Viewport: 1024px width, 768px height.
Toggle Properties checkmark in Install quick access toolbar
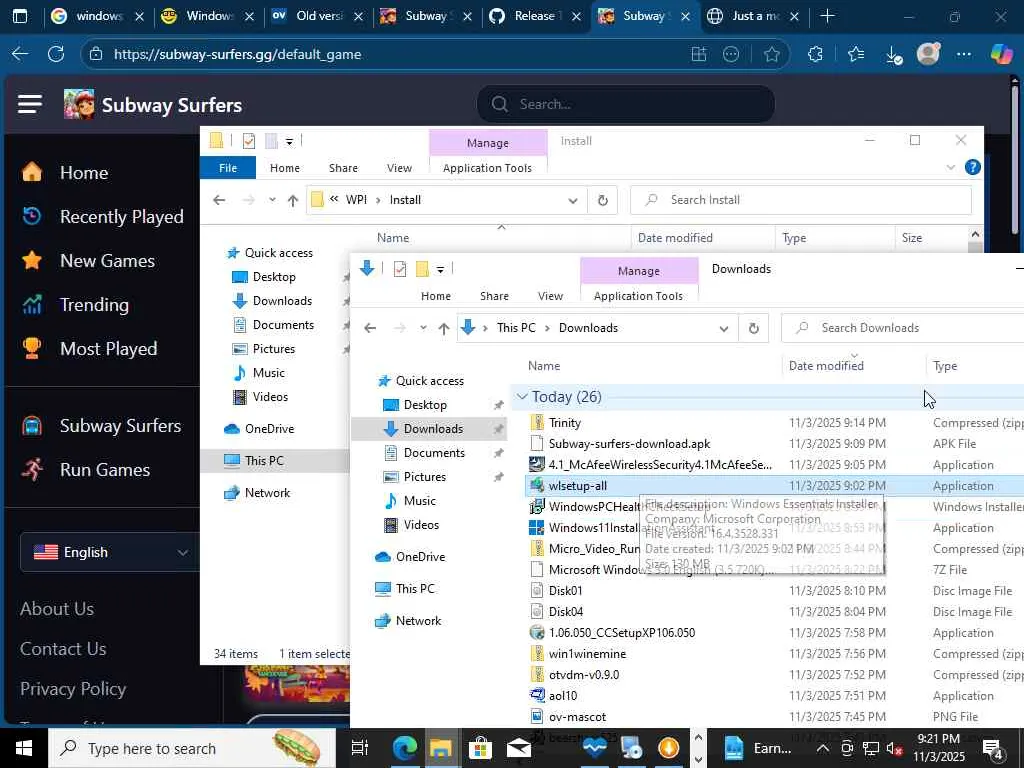point(249,140)
